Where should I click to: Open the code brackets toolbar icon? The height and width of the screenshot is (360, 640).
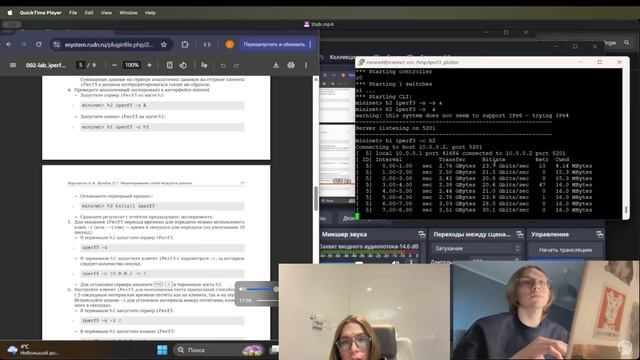(207, 44)
